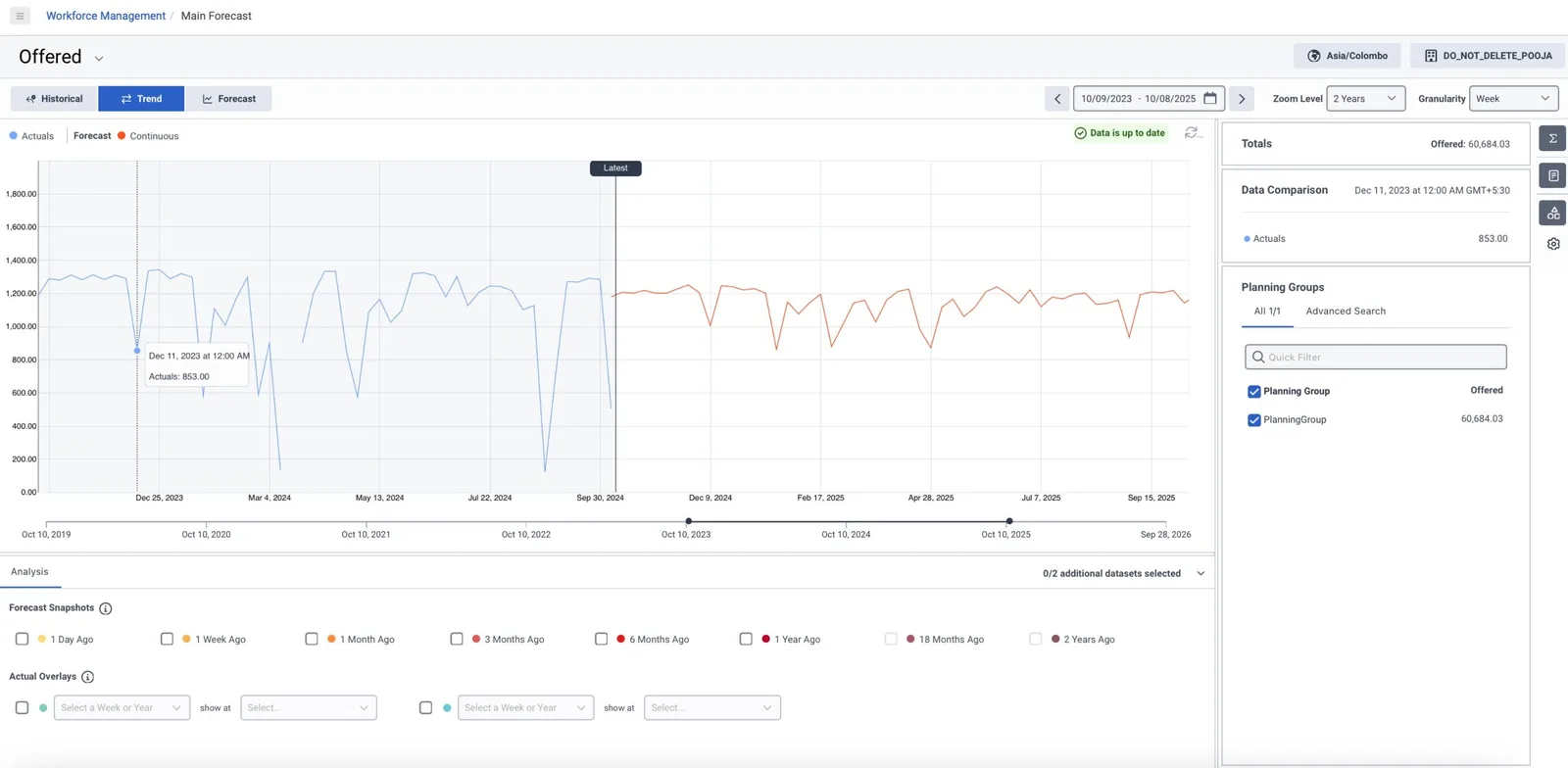Open the Analysis tab

[x=29, y=572]
